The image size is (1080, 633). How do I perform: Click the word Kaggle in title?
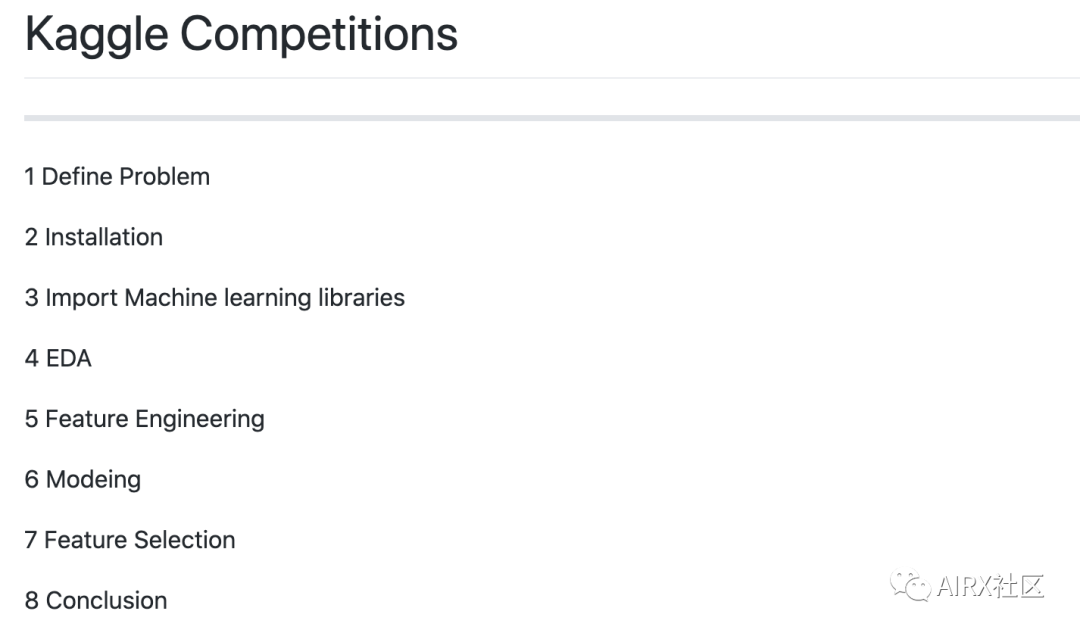[96, 36]
